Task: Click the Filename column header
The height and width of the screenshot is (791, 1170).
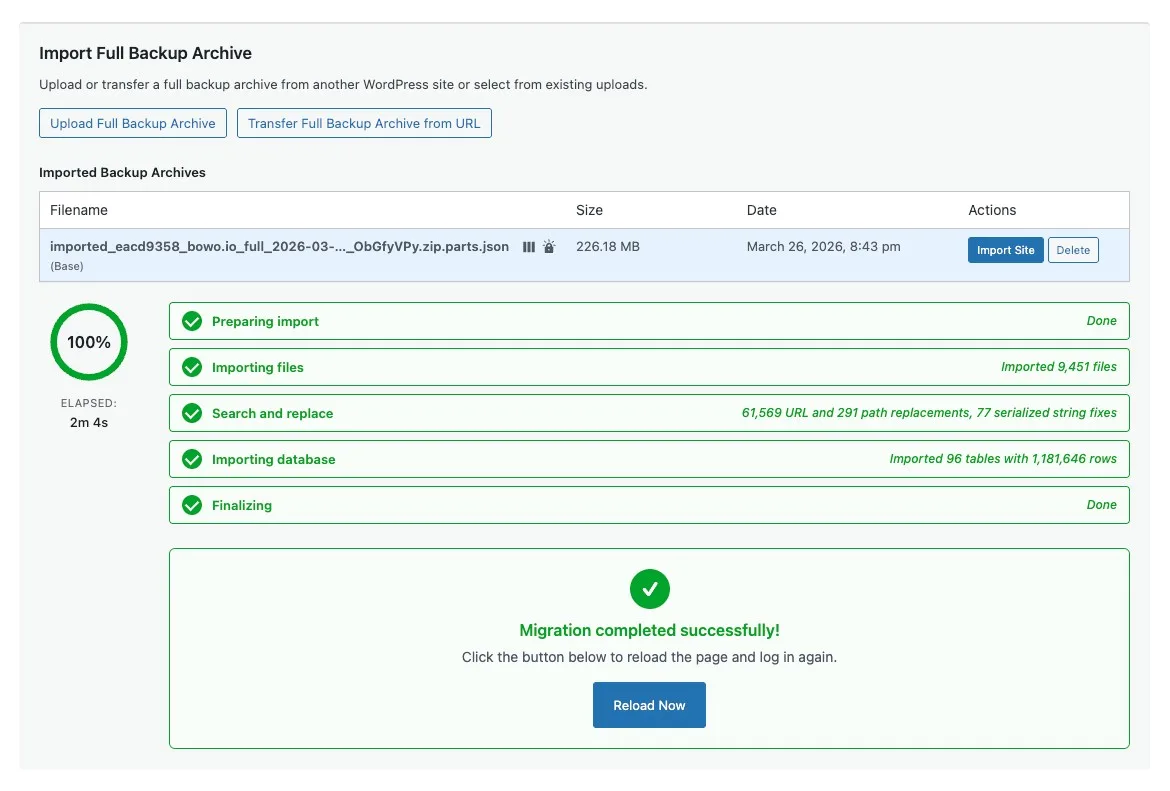Action: [79, 210]
